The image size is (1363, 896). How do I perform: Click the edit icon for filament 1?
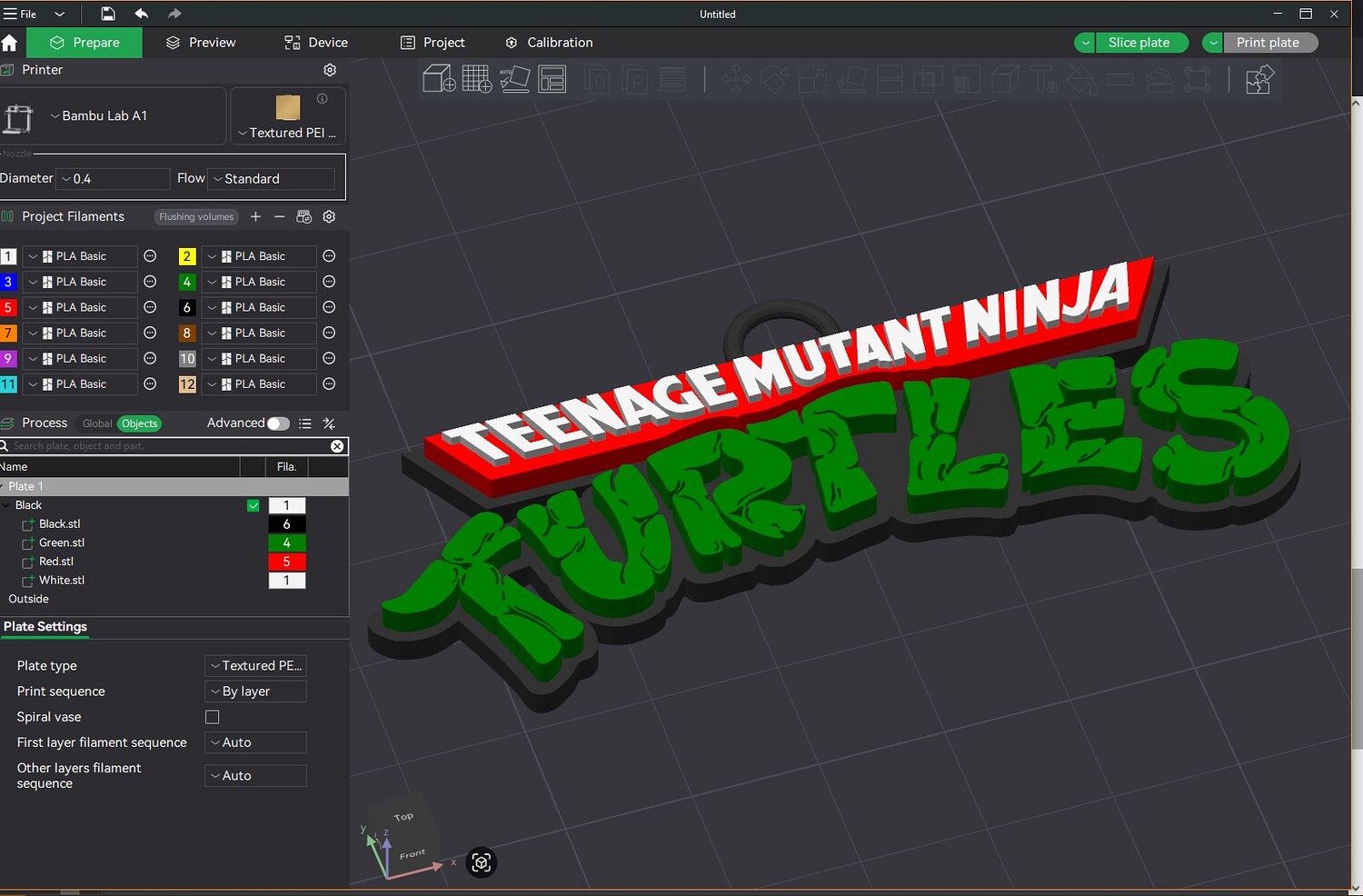point(151,256)
